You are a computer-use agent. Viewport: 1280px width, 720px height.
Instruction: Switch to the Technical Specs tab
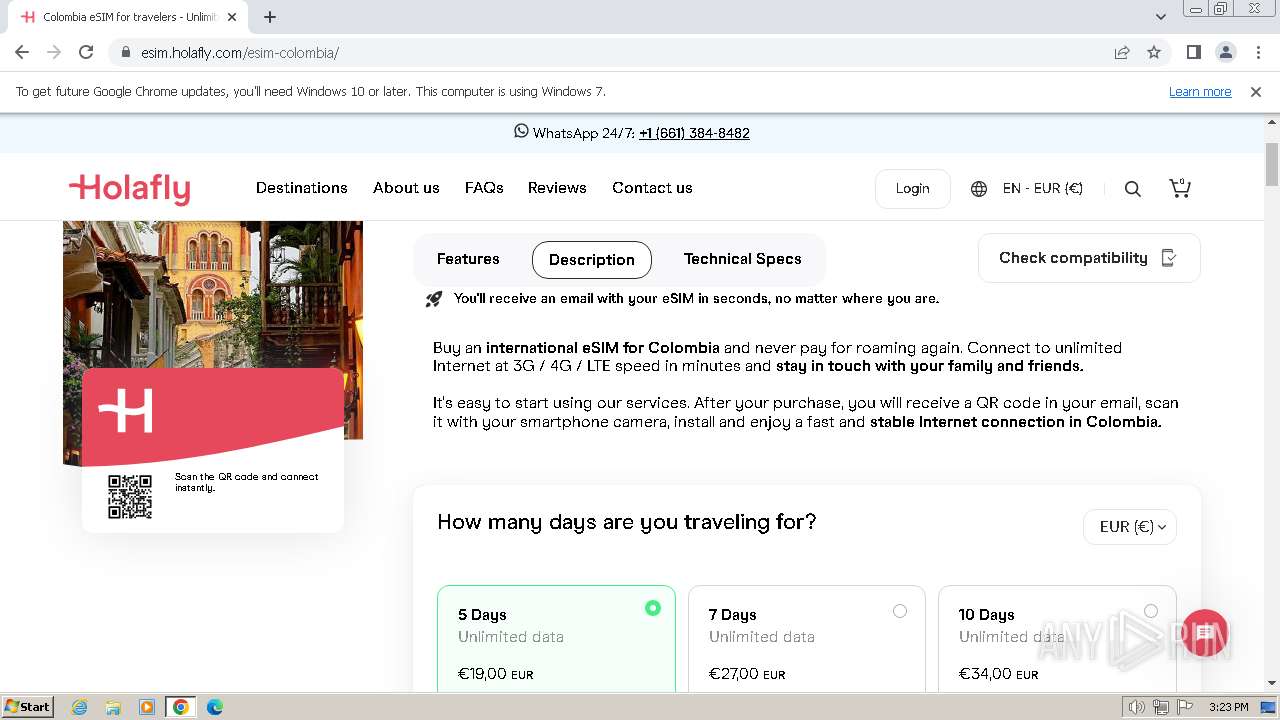click(x=743, y=259)
